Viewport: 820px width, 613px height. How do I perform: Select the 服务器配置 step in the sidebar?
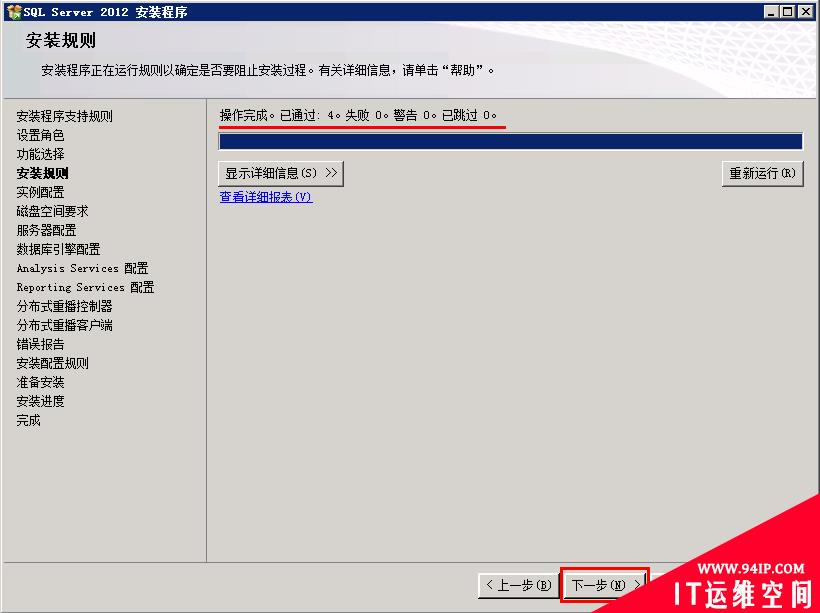[x=46, y=230]
